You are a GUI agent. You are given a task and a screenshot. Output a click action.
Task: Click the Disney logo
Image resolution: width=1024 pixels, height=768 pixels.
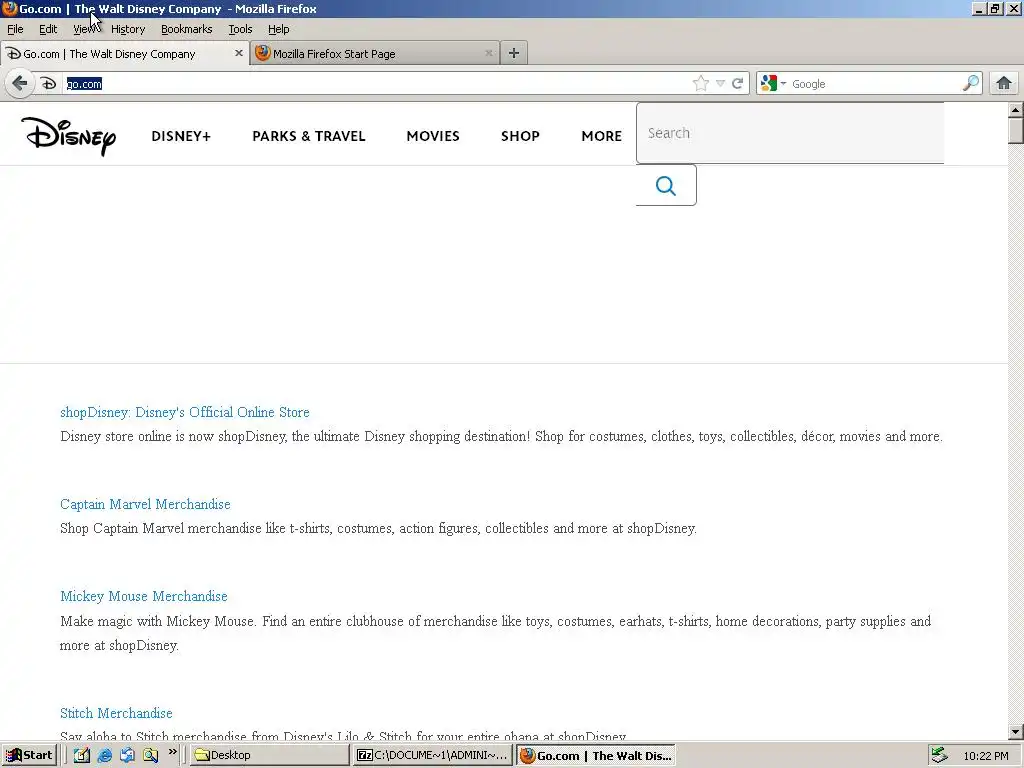pos(69,136)
